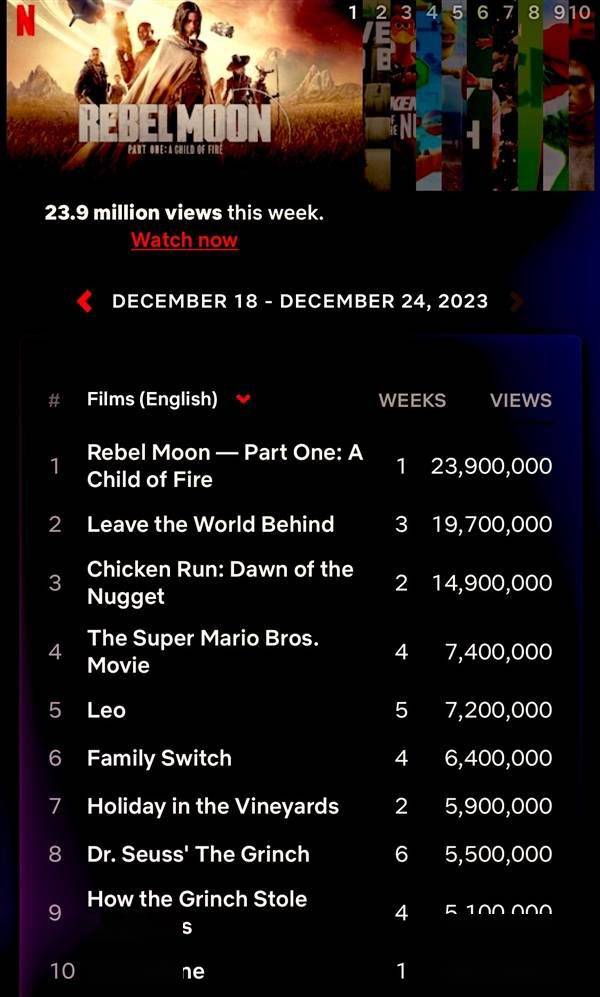Click the Watch now link

click(x=184, y=240)
